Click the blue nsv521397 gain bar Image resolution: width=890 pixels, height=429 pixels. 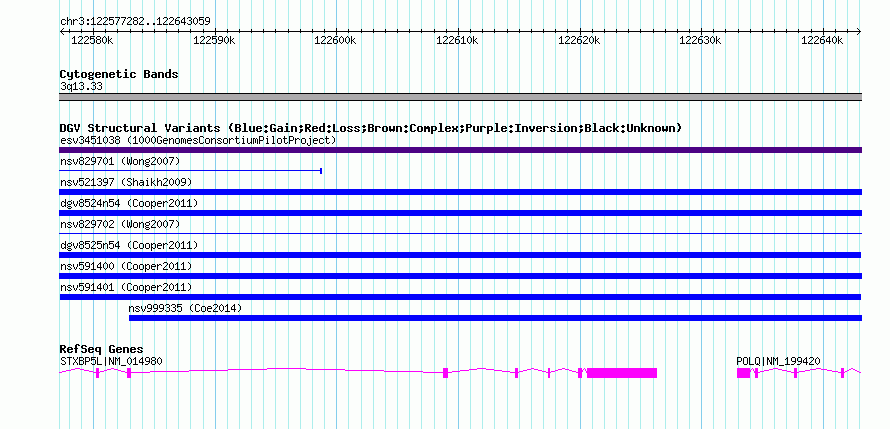(460, 192)
